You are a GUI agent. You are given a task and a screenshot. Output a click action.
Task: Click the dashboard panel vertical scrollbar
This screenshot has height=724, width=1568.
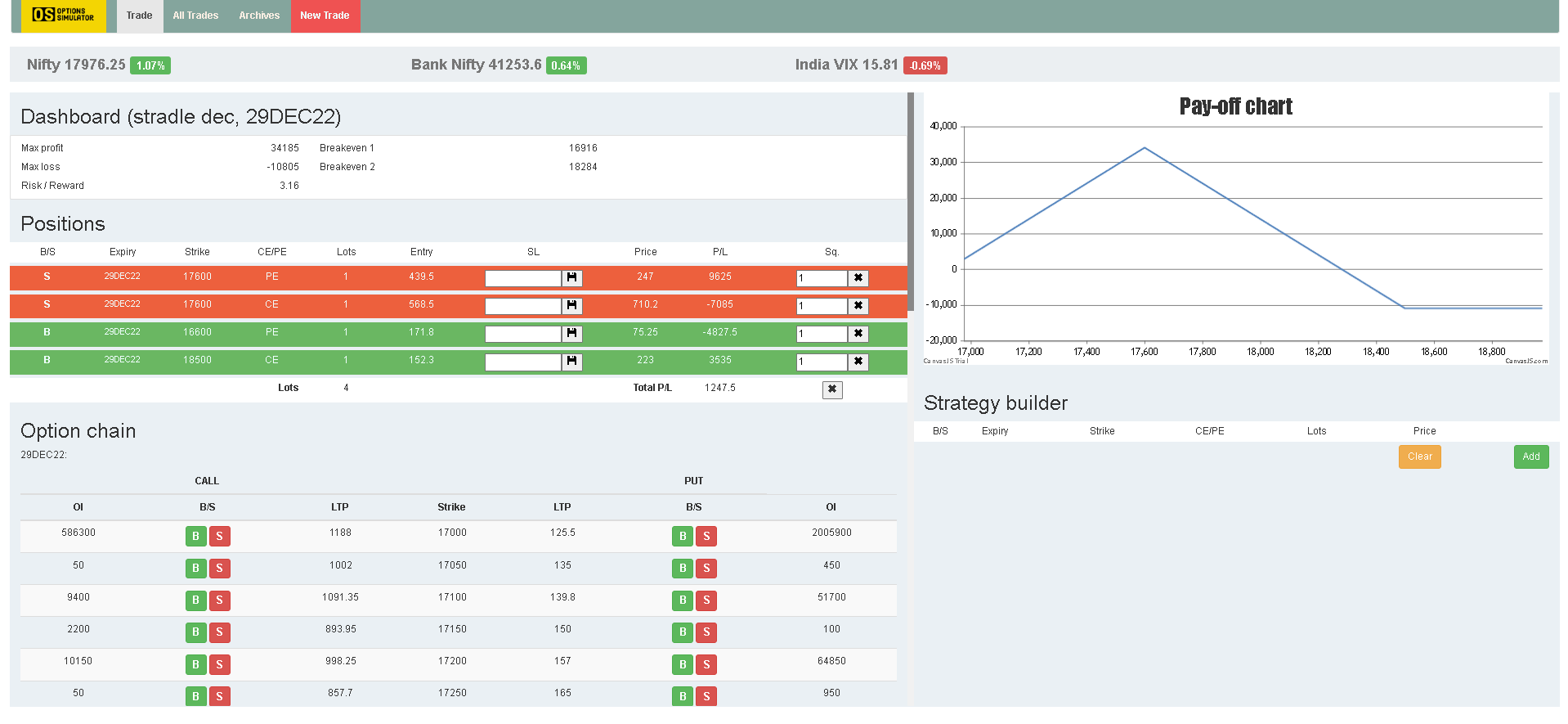coord(911,191)
